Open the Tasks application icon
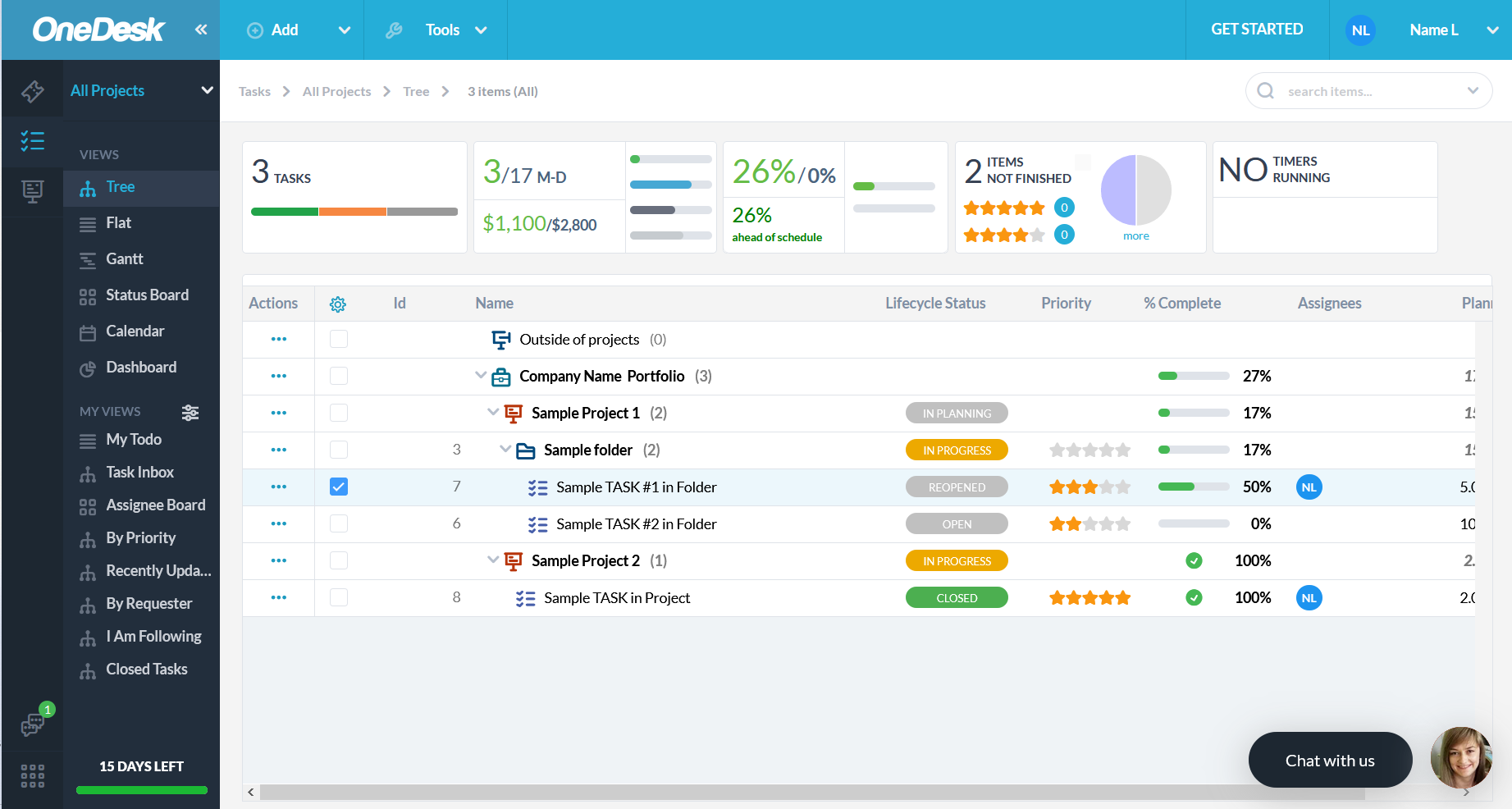This screenshot has height=809, width=1512. click(32, 141)
